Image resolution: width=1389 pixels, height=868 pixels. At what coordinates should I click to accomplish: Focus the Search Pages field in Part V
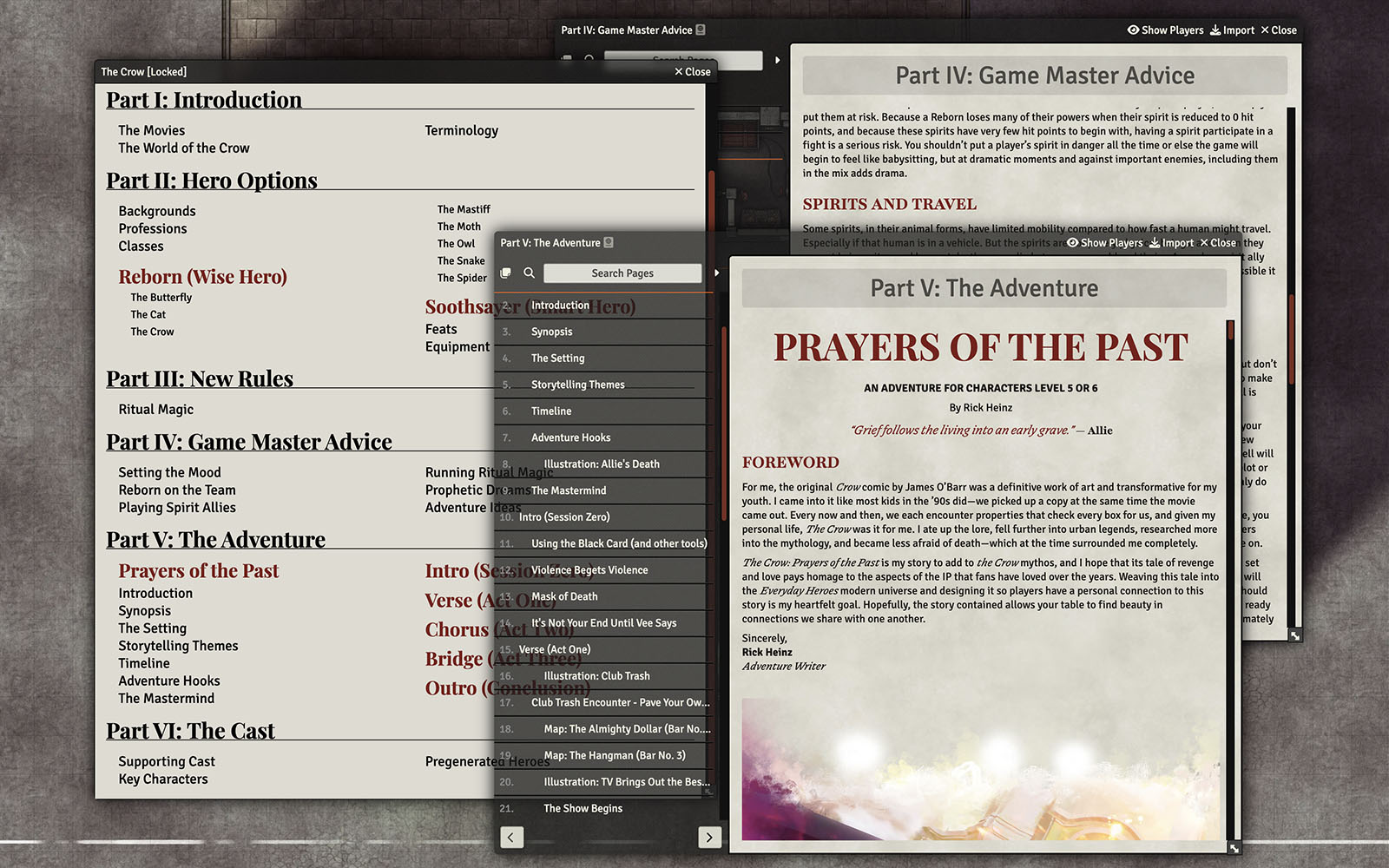click(x=622, y=273)
